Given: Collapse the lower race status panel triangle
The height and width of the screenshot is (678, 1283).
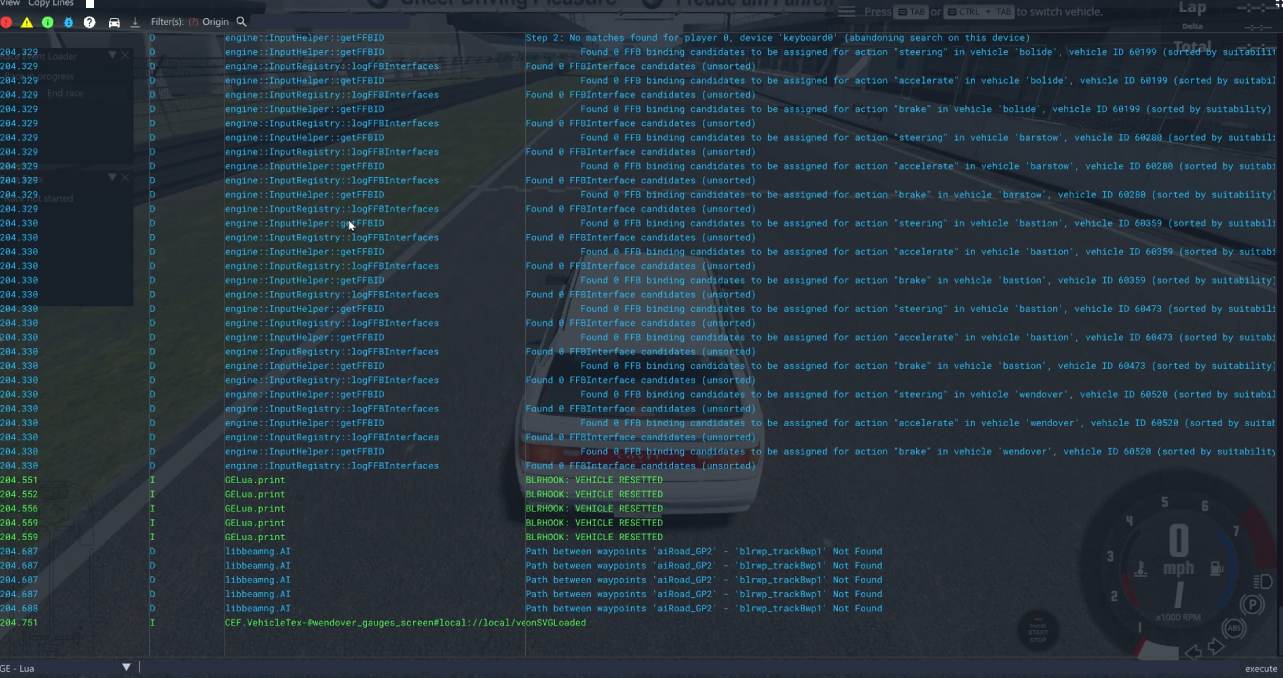Looking at the screenshot, I should point(112,177).
